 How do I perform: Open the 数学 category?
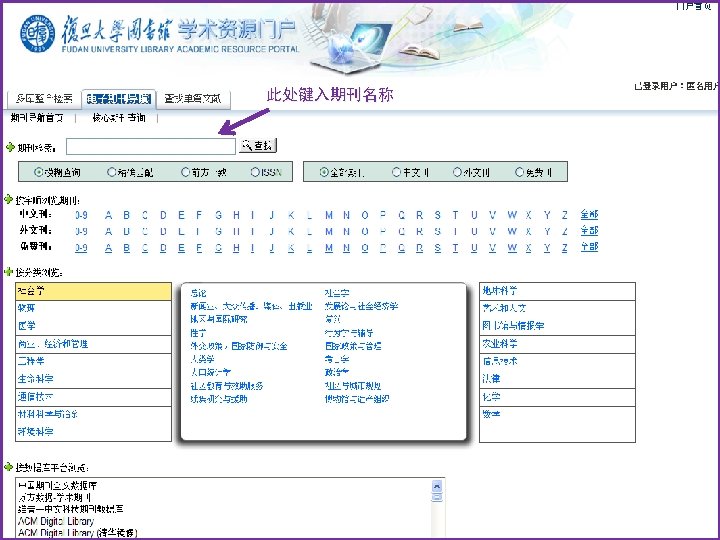[491, 414]
